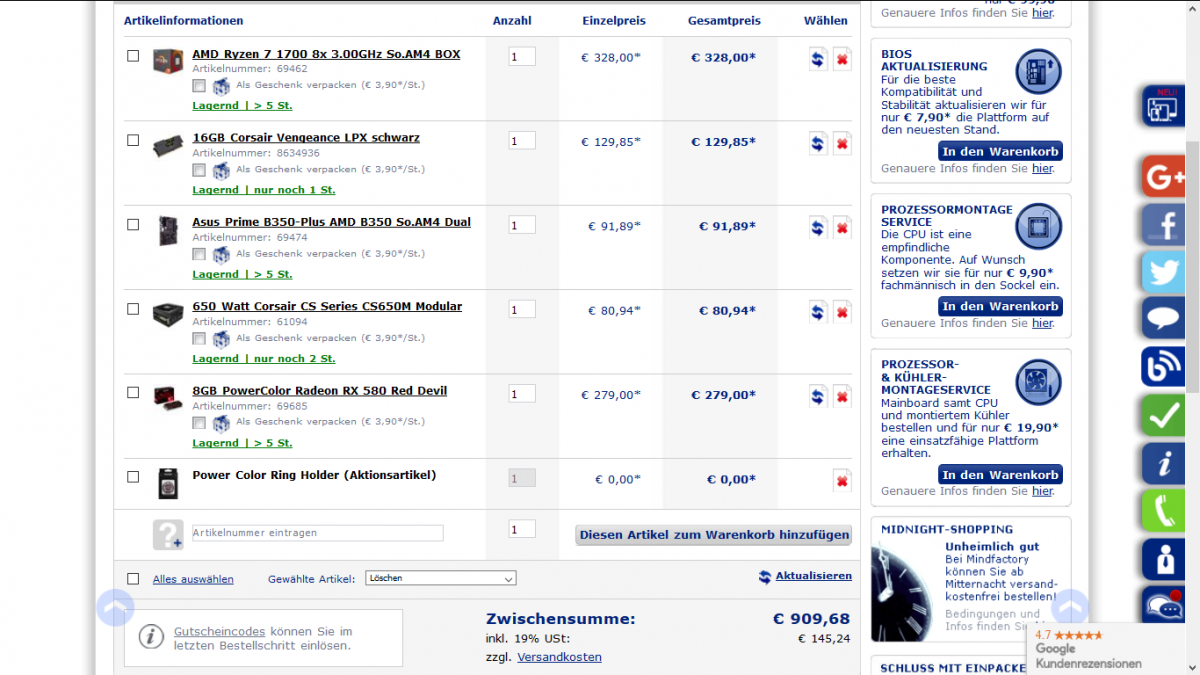
Task: Open the Facebook icon in sidebar
Action: [x=1164, y=224]
